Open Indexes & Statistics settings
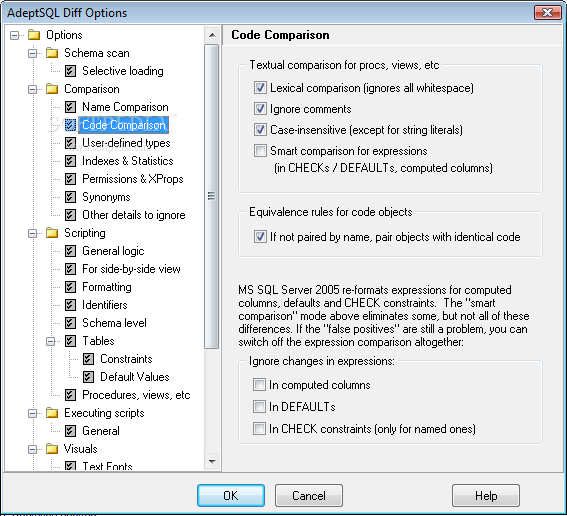Screen dimensions: 567x516 (128, 161)
